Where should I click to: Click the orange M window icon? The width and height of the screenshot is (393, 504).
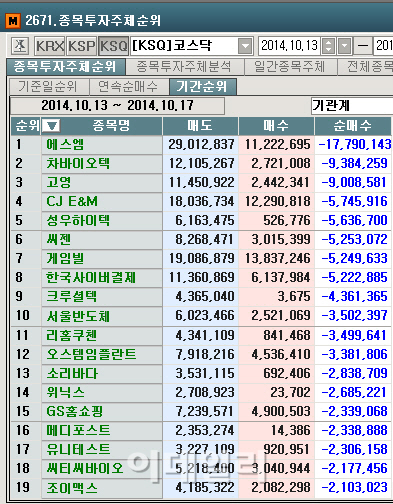tap(13, 21)
